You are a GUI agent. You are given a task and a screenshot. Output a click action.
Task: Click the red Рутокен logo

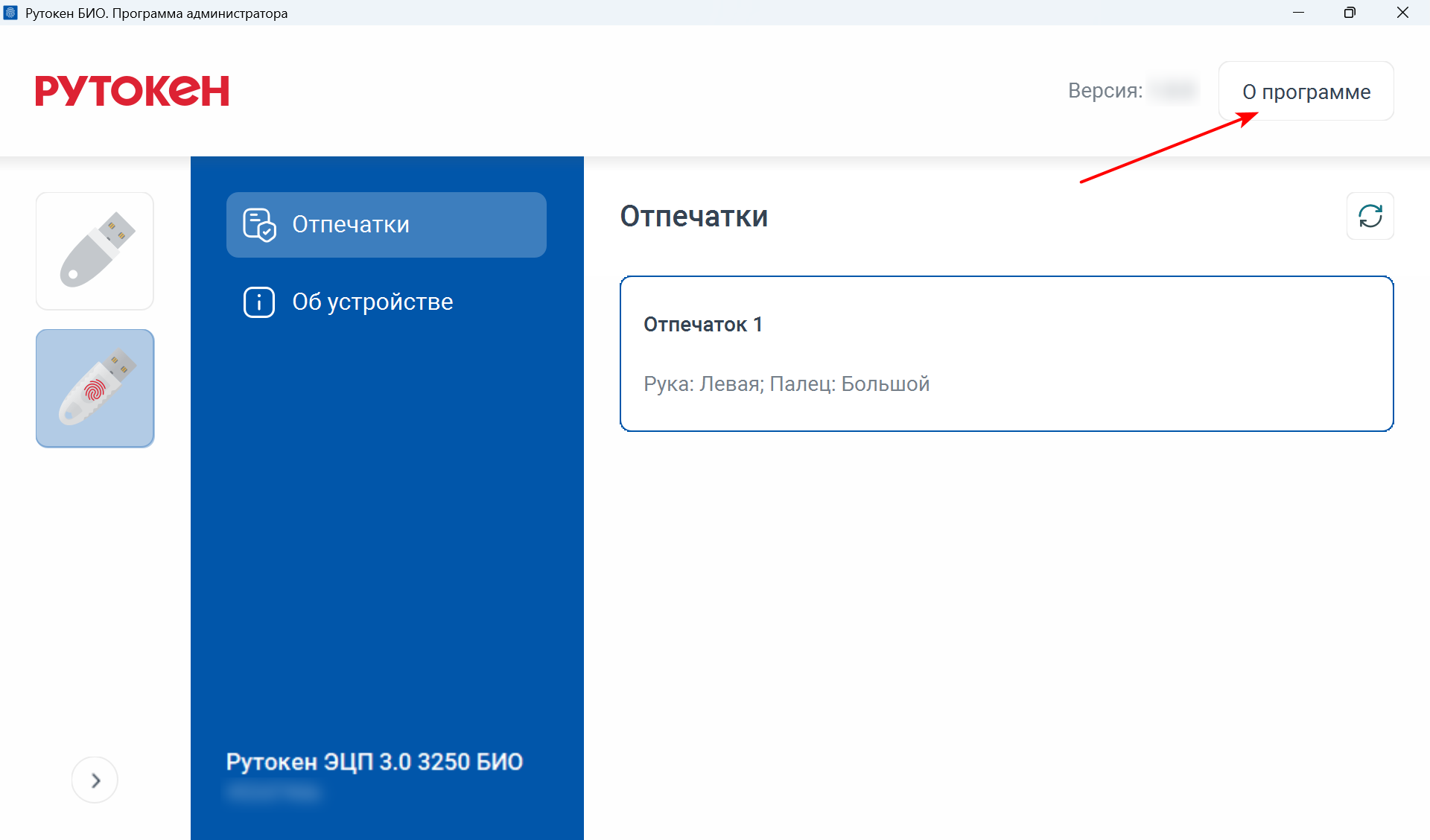pos(132,91)
